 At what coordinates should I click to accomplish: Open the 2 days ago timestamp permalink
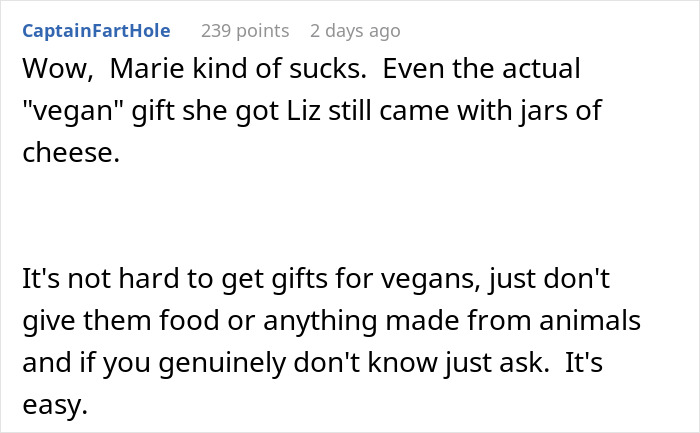click(x=355, y=31)
